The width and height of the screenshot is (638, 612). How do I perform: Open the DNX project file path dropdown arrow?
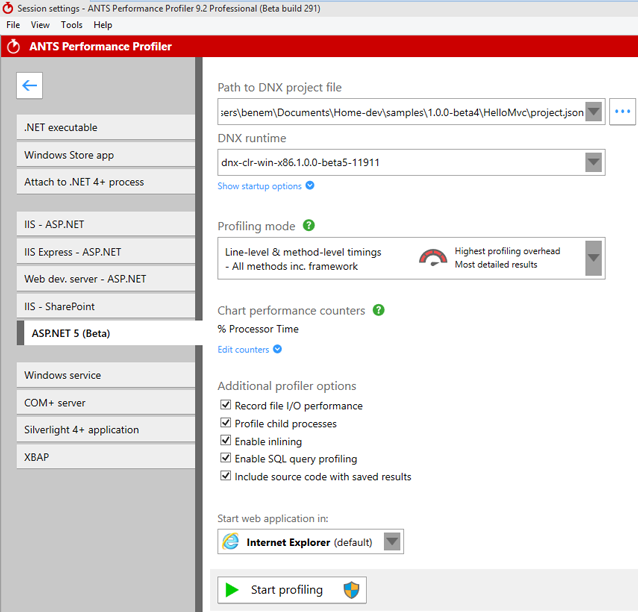594,111
